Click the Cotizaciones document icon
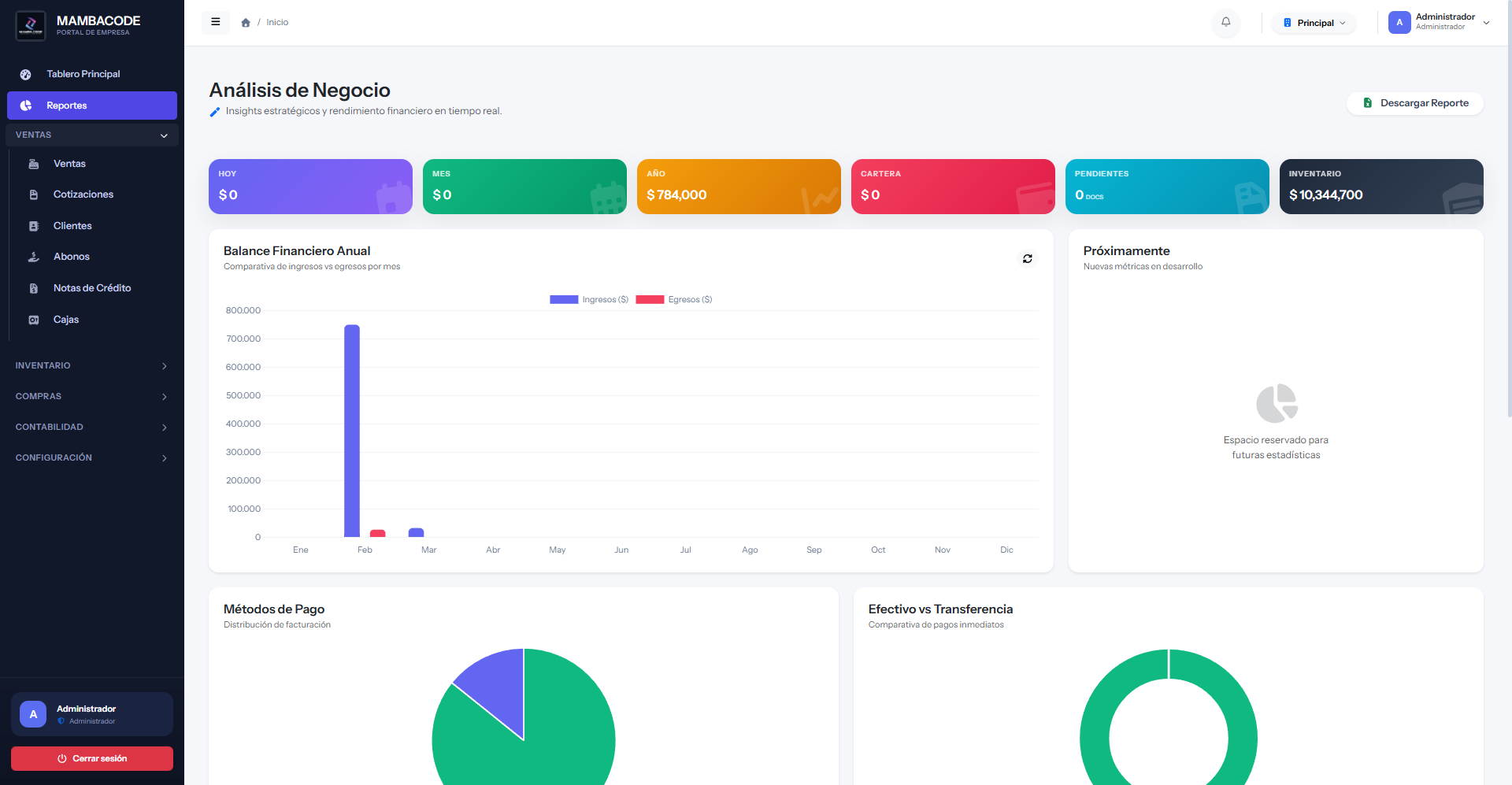This screenshot has width=1512, height=785. coord(34,194)
